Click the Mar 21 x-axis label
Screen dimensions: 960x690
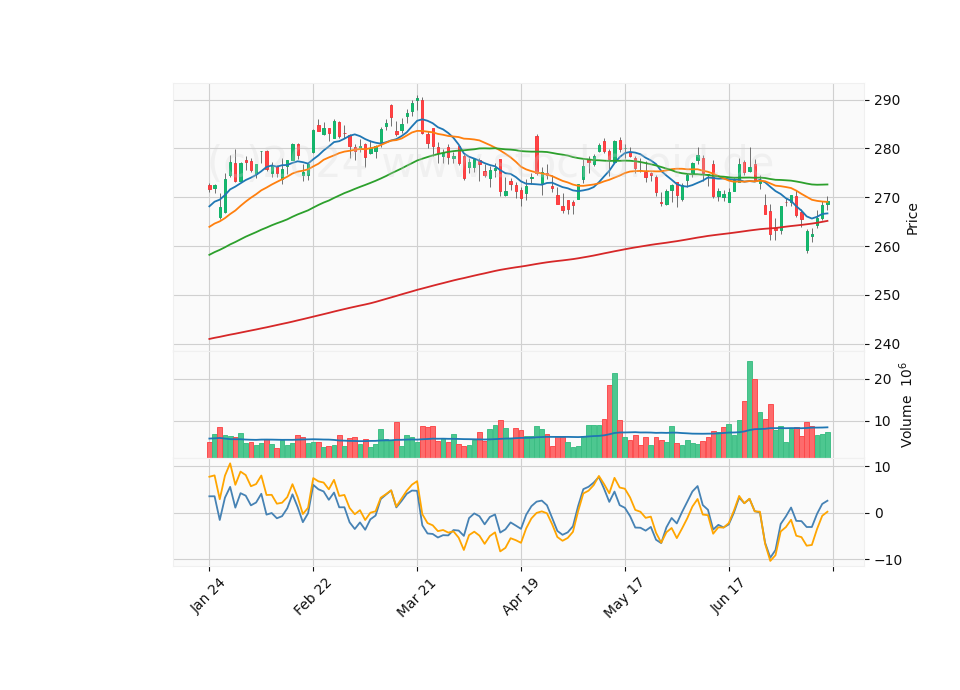(416, 597)
